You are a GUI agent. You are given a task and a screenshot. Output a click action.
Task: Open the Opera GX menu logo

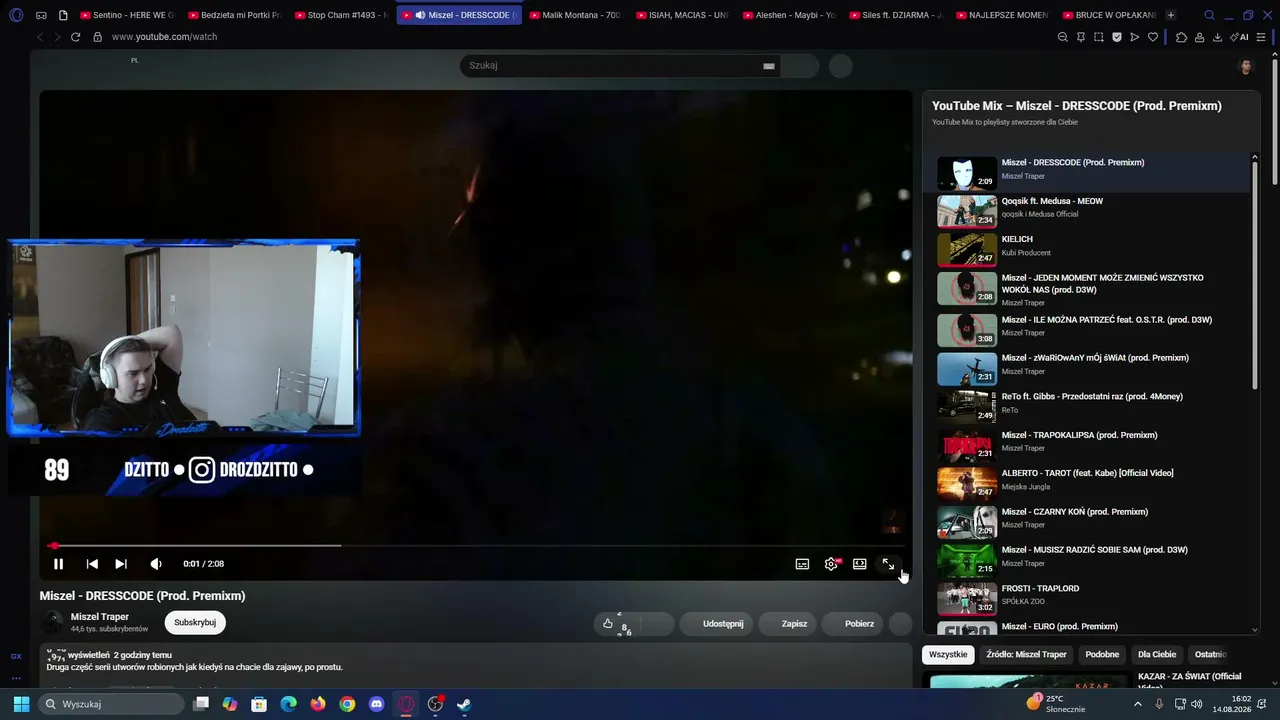[x=16, y=15]
